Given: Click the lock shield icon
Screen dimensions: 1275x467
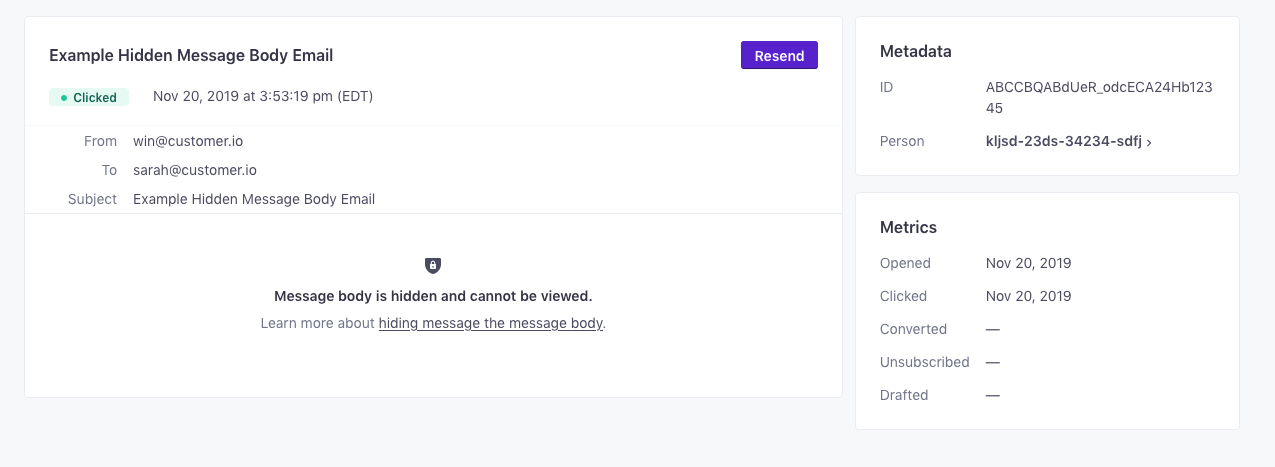Looking at the screenshot, I should pos(433,265).
